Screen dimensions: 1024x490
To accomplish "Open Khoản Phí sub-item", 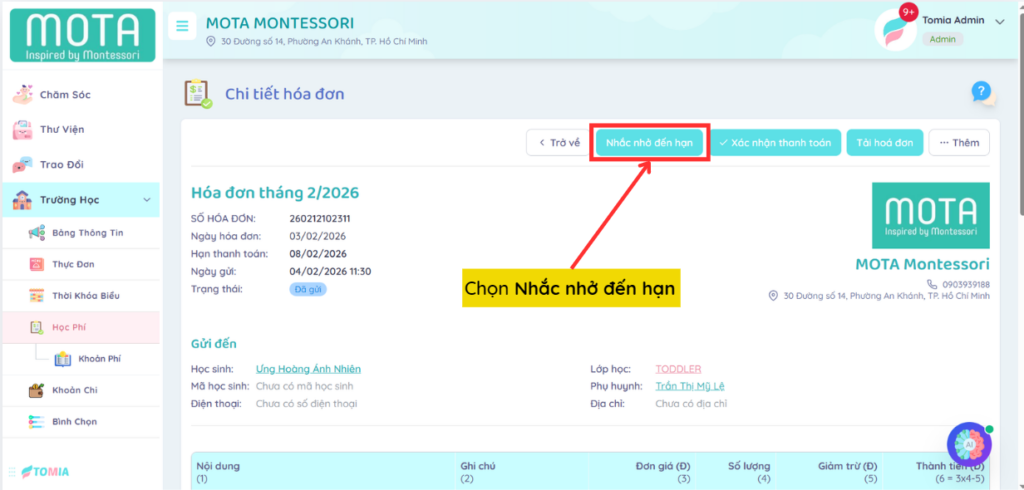I will point(99,359).
